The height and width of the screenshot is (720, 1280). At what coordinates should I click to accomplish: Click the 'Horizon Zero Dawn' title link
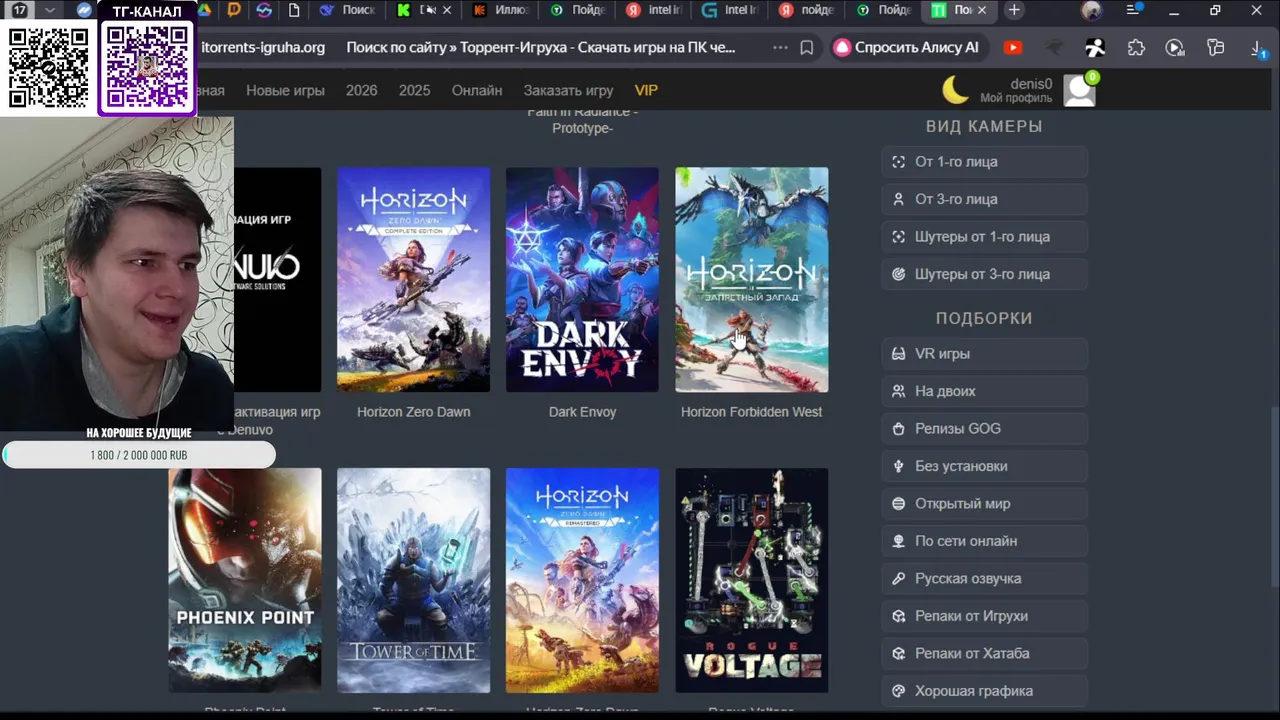pyautogui.click(x=413, y=412)
